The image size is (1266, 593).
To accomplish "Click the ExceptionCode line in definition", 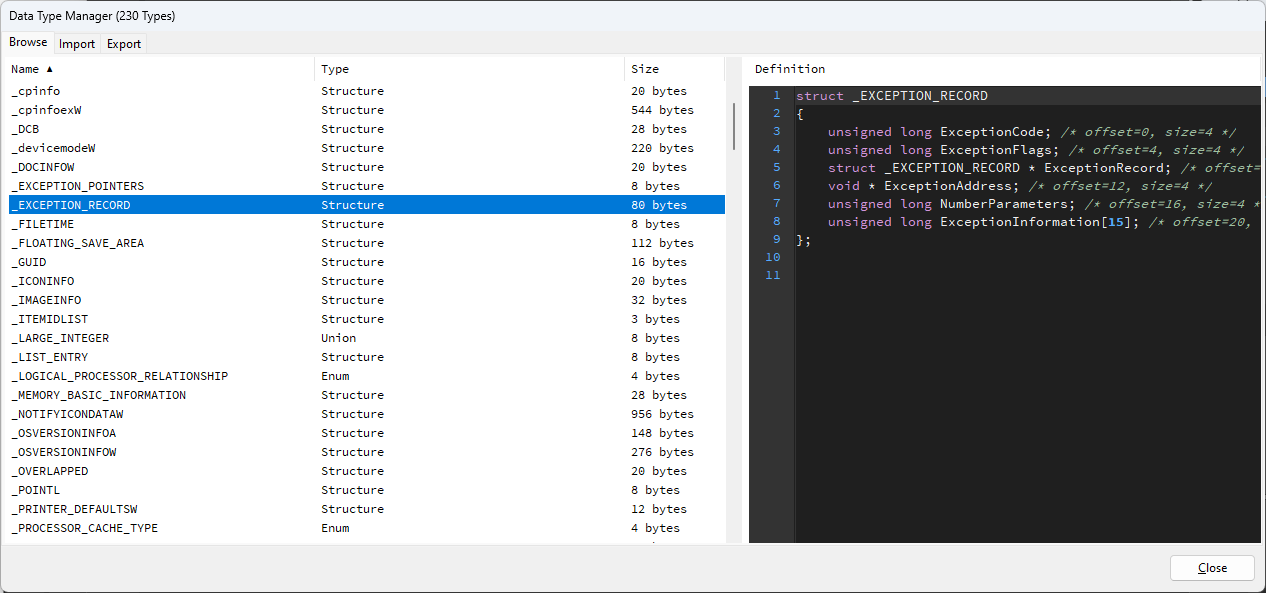I will point(1032,132).
